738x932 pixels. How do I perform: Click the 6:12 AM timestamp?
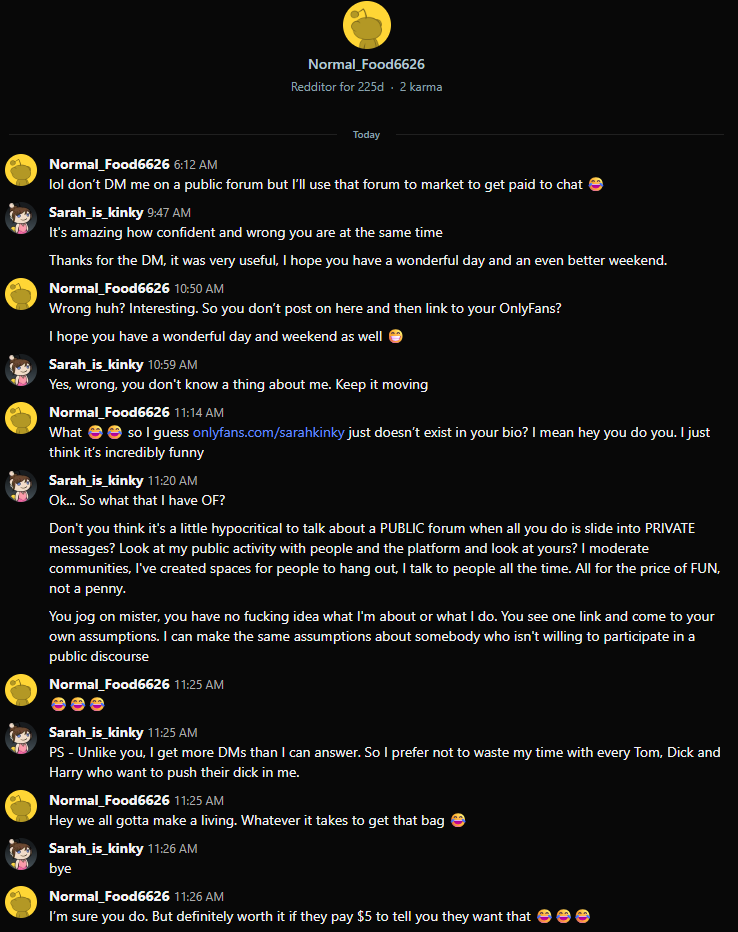196,164
